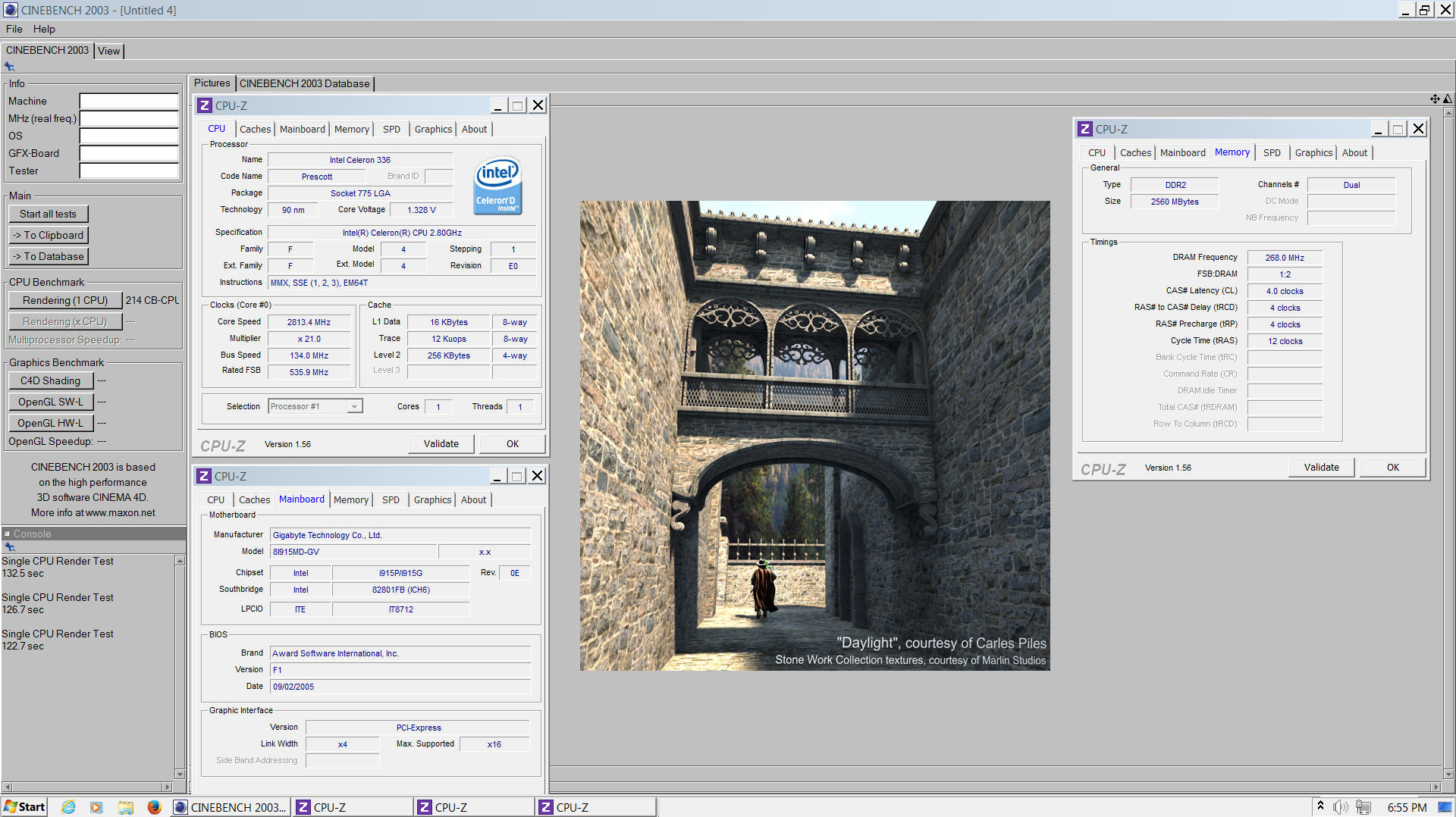Click the GFX-Board input field
This screenshot has height=817, width=1456.
coord(129,154)
